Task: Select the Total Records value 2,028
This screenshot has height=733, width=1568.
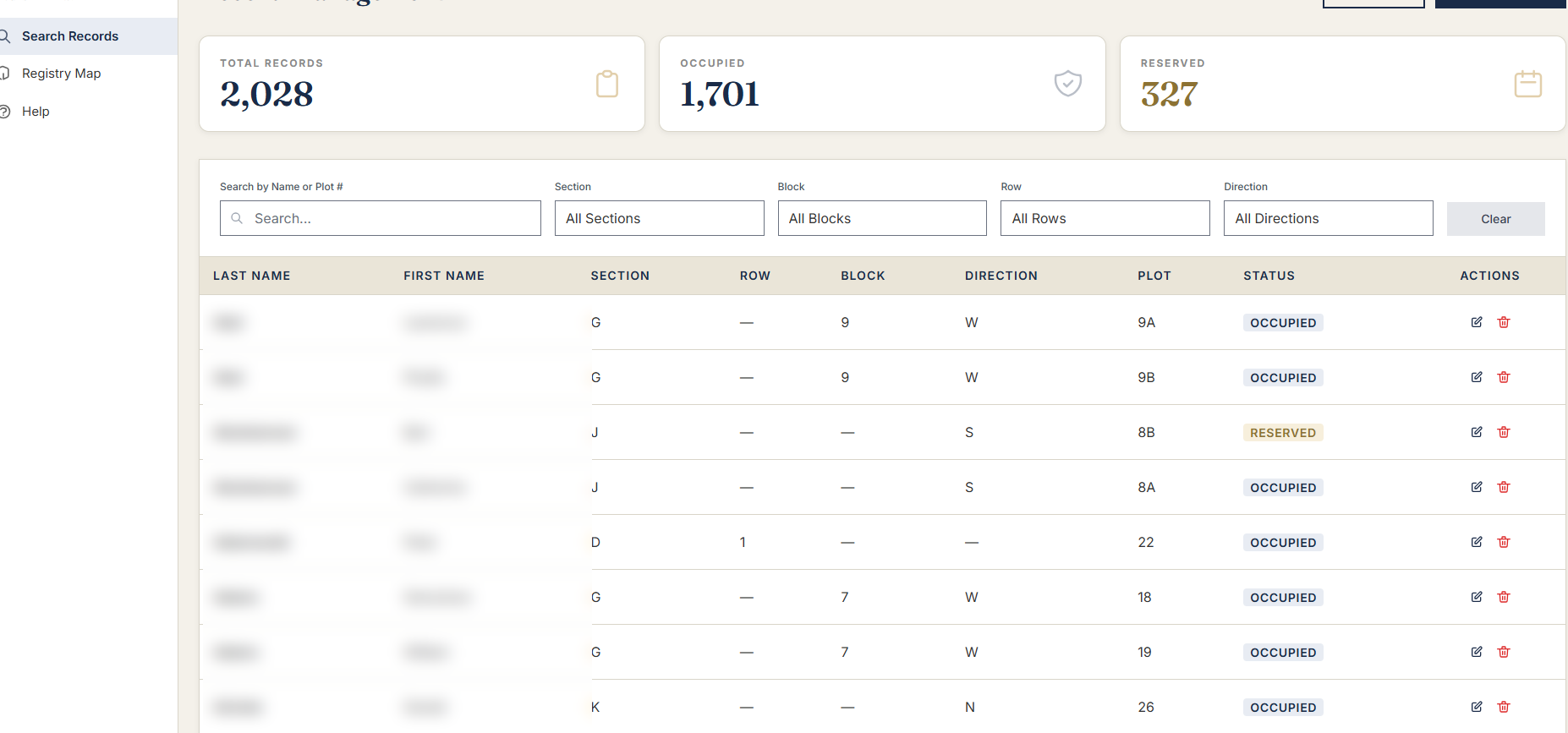Action: pyautogui.click(x=266, y=94)
